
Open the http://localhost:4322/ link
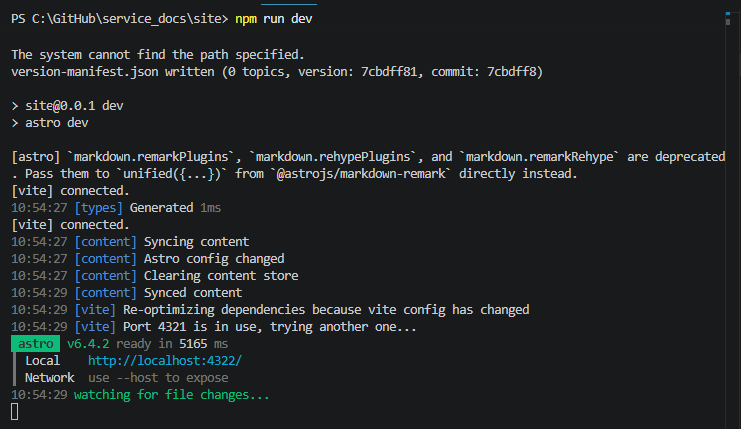(164, 361)
